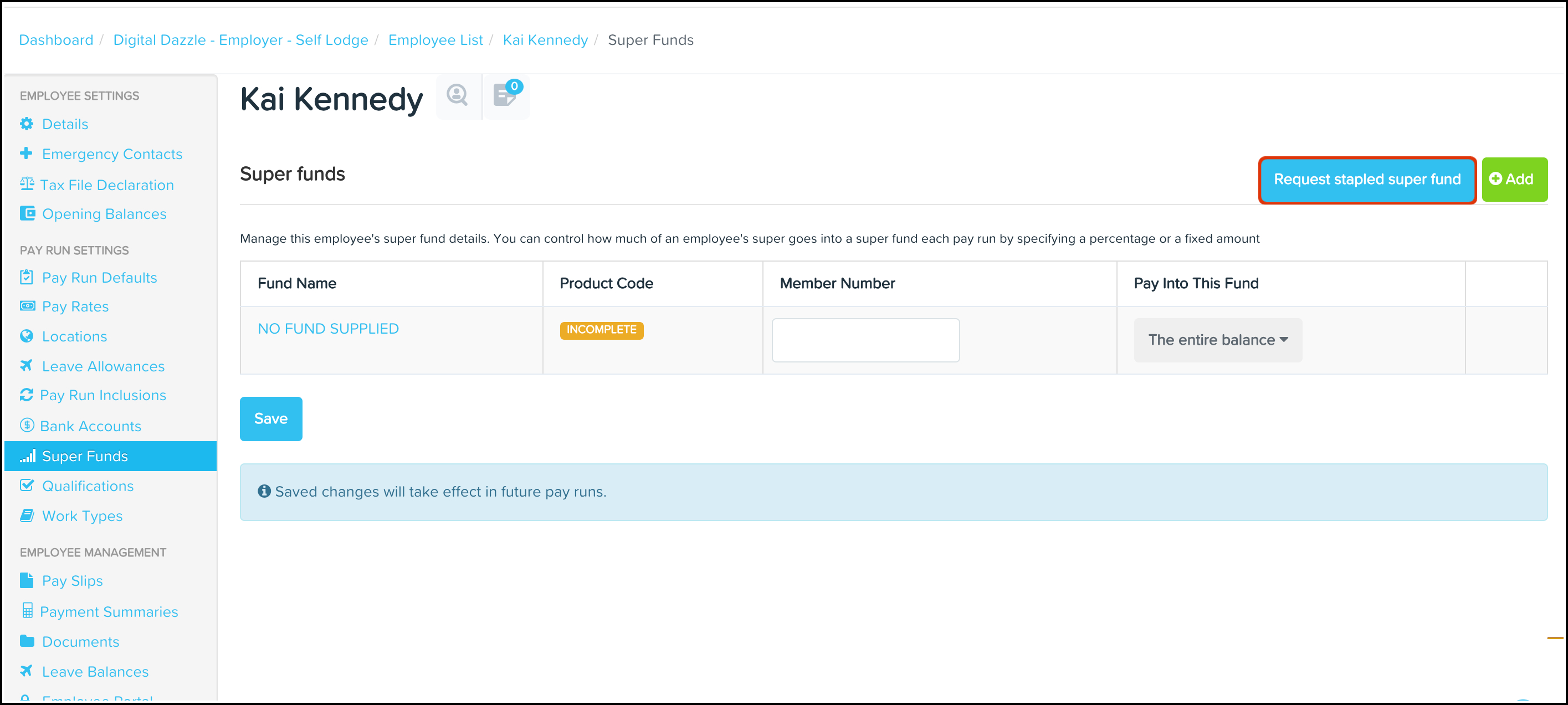The image size is (1568, 705).
Task: Click the airplane icon for Leave Allowances
Action: click(27, 366)
